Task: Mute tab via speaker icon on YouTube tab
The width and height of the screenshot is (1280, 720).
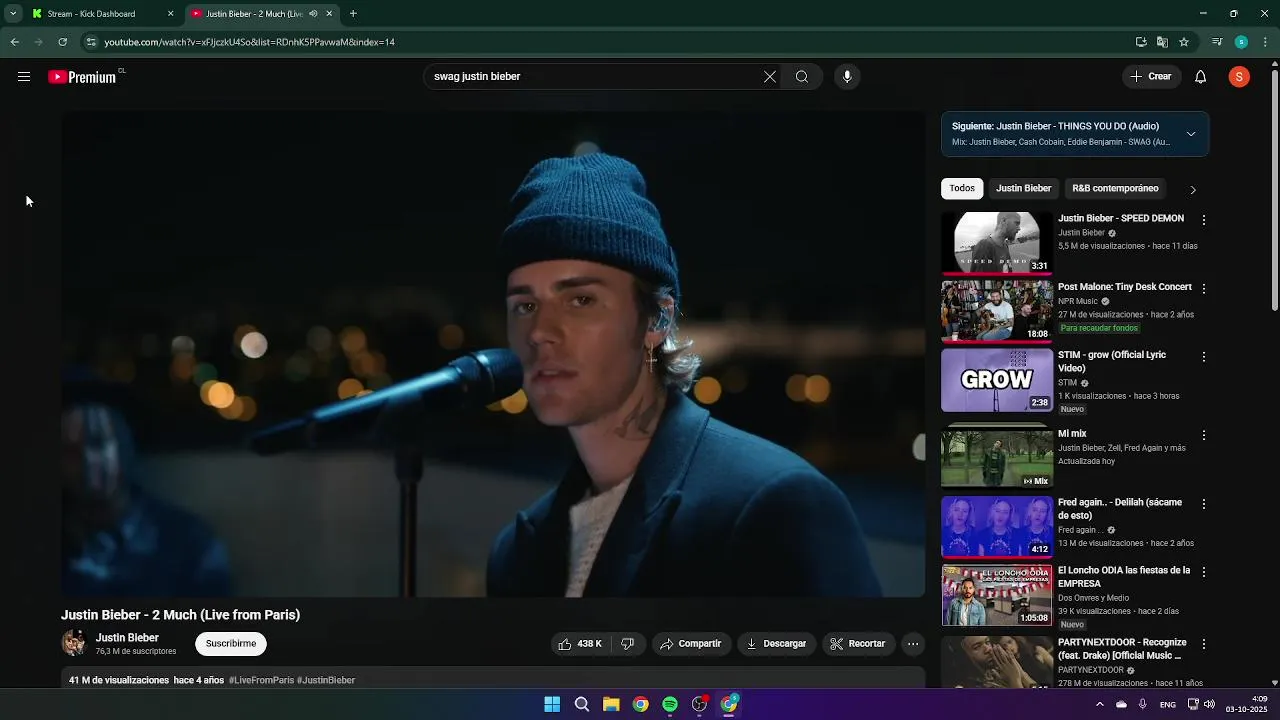Action: point(313,14)
